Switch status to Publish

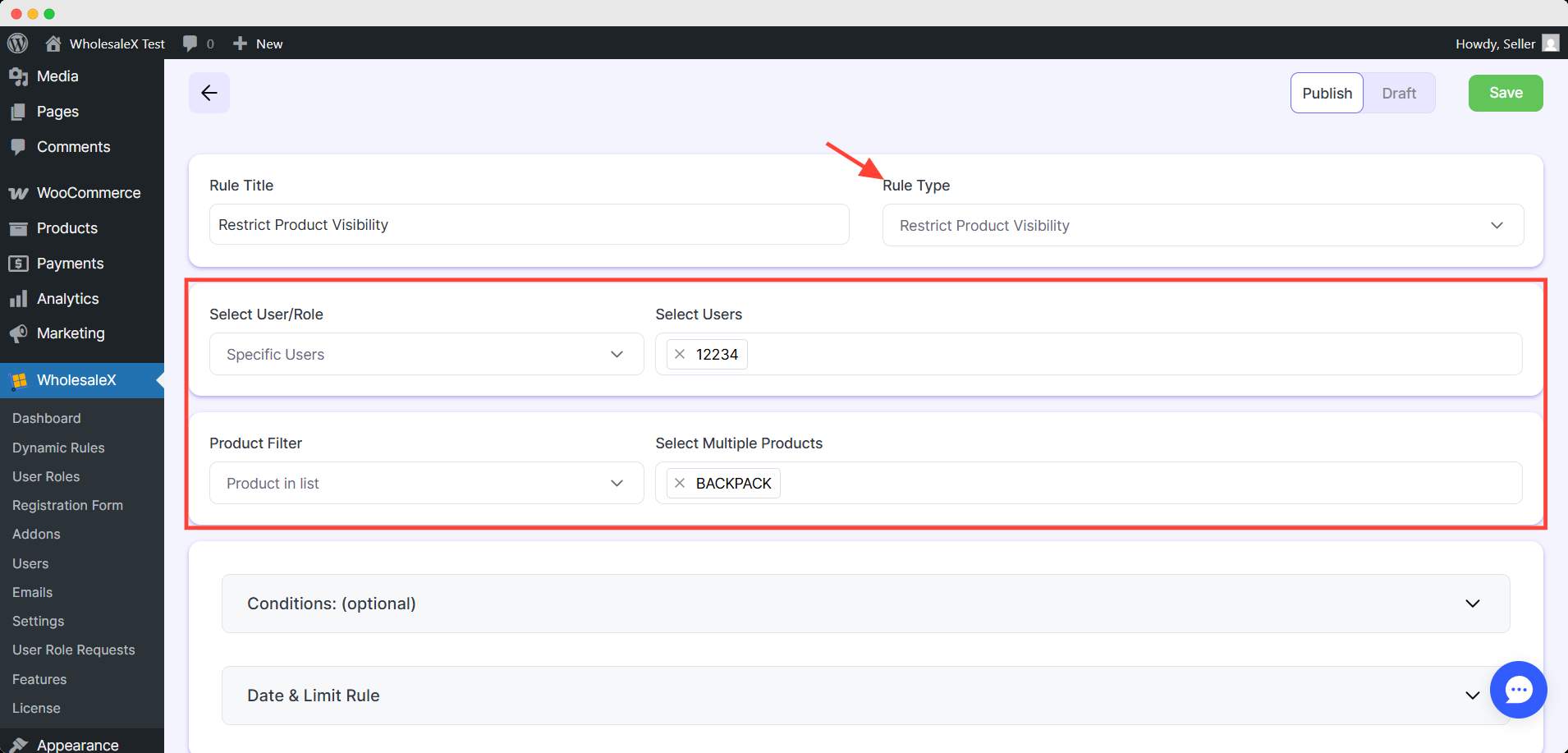(1327, 93)
